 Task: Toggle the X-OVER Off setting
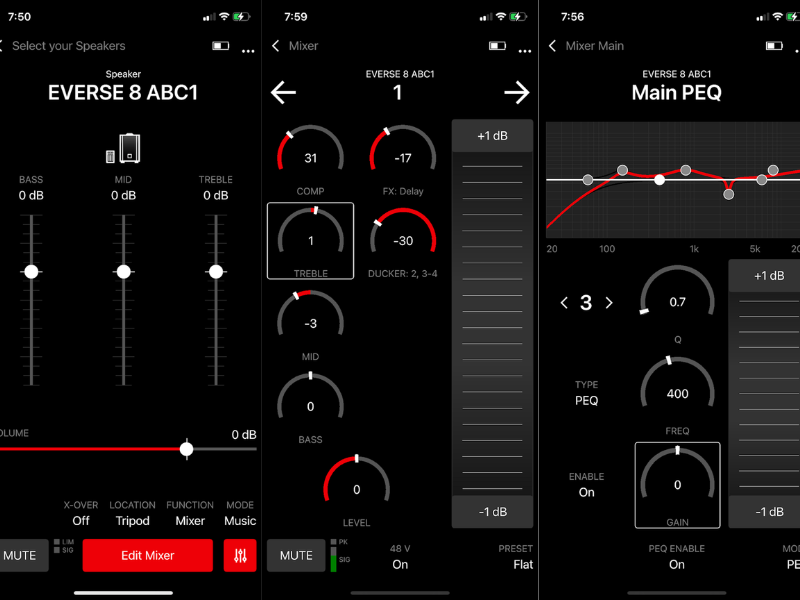81,513
